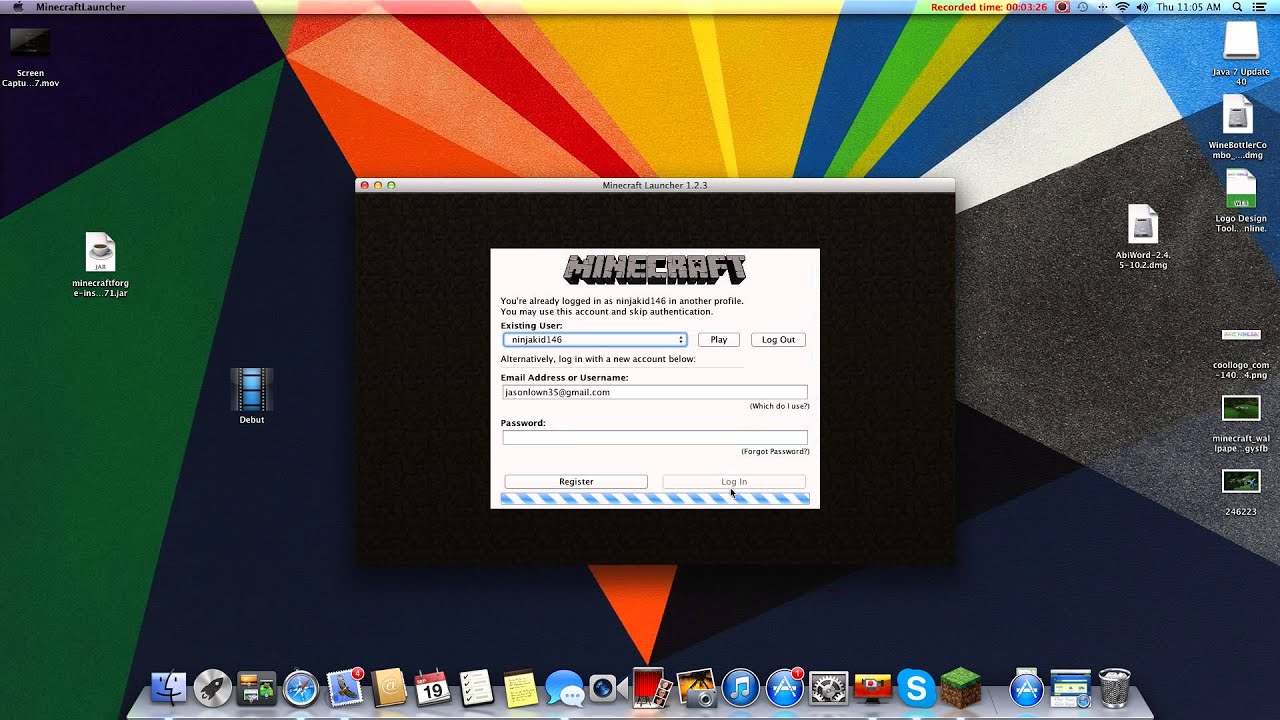Open Skype from the dock
This screenshot has width=1280, height=720.
click(916, 689)
